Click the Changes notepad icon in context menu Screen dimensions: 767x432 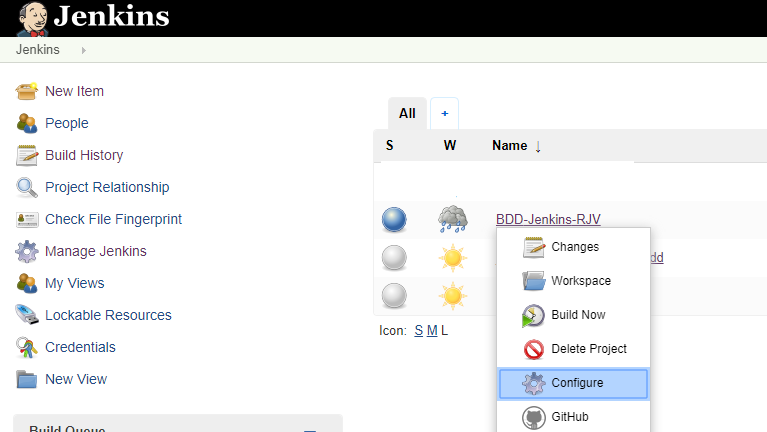coord(534,247)
